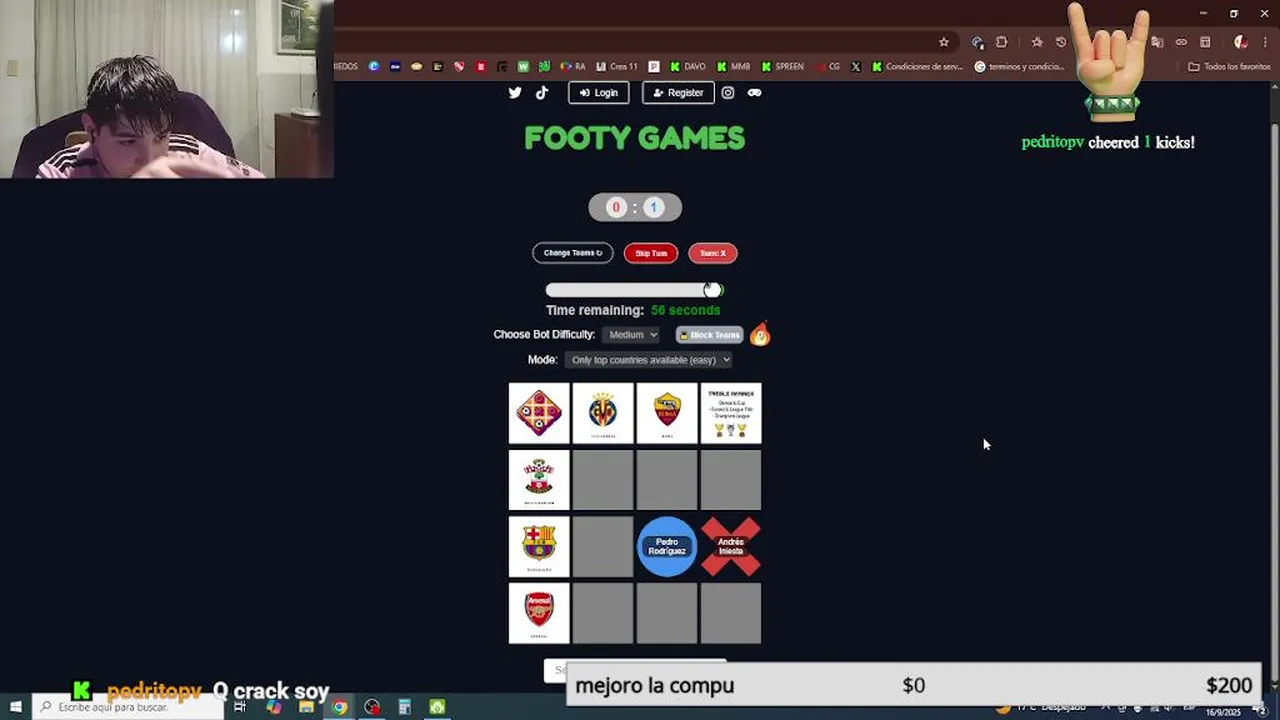Viewport: 1280px width, 720px height.
Task: Click the scoreboard showing 0 : 1
Action: pyautogui.click(x=635, y=207)
